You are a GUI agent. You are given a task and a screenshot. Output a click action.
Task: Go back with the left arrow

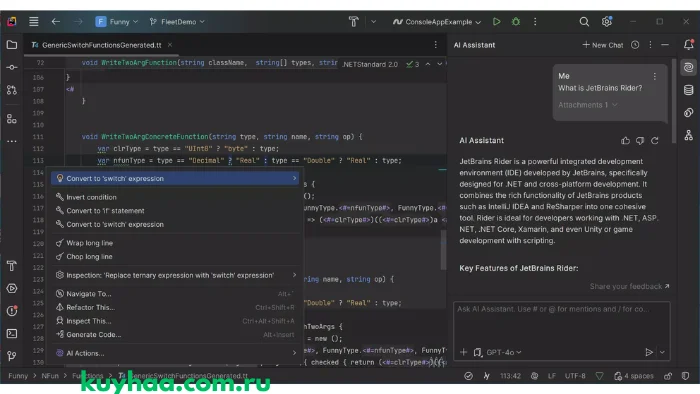[x=56, y=21]
